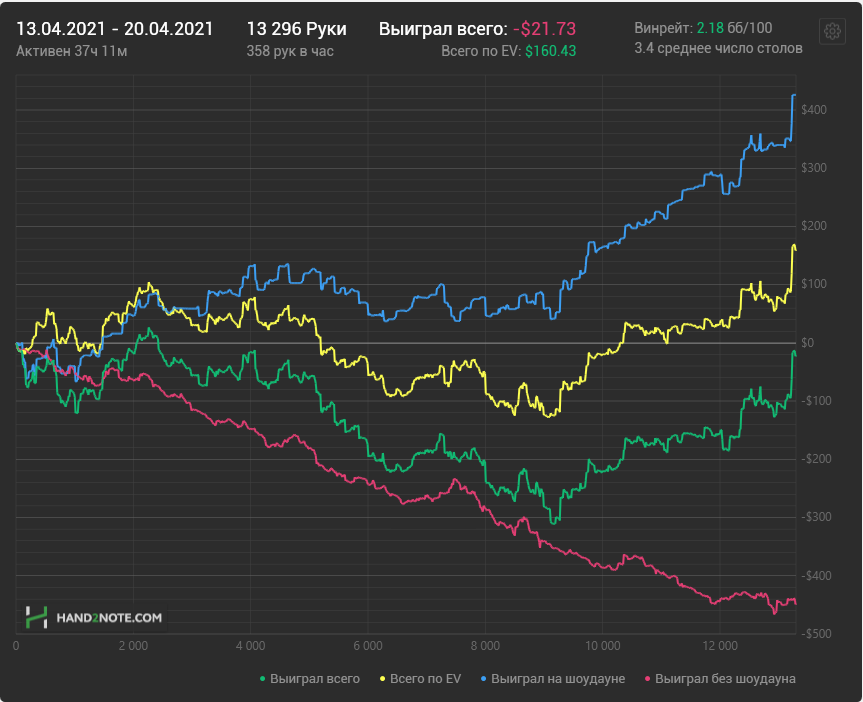863x702 pixels.
Task: Click the 'Винрейт:' label
Action: click(663, 28)
